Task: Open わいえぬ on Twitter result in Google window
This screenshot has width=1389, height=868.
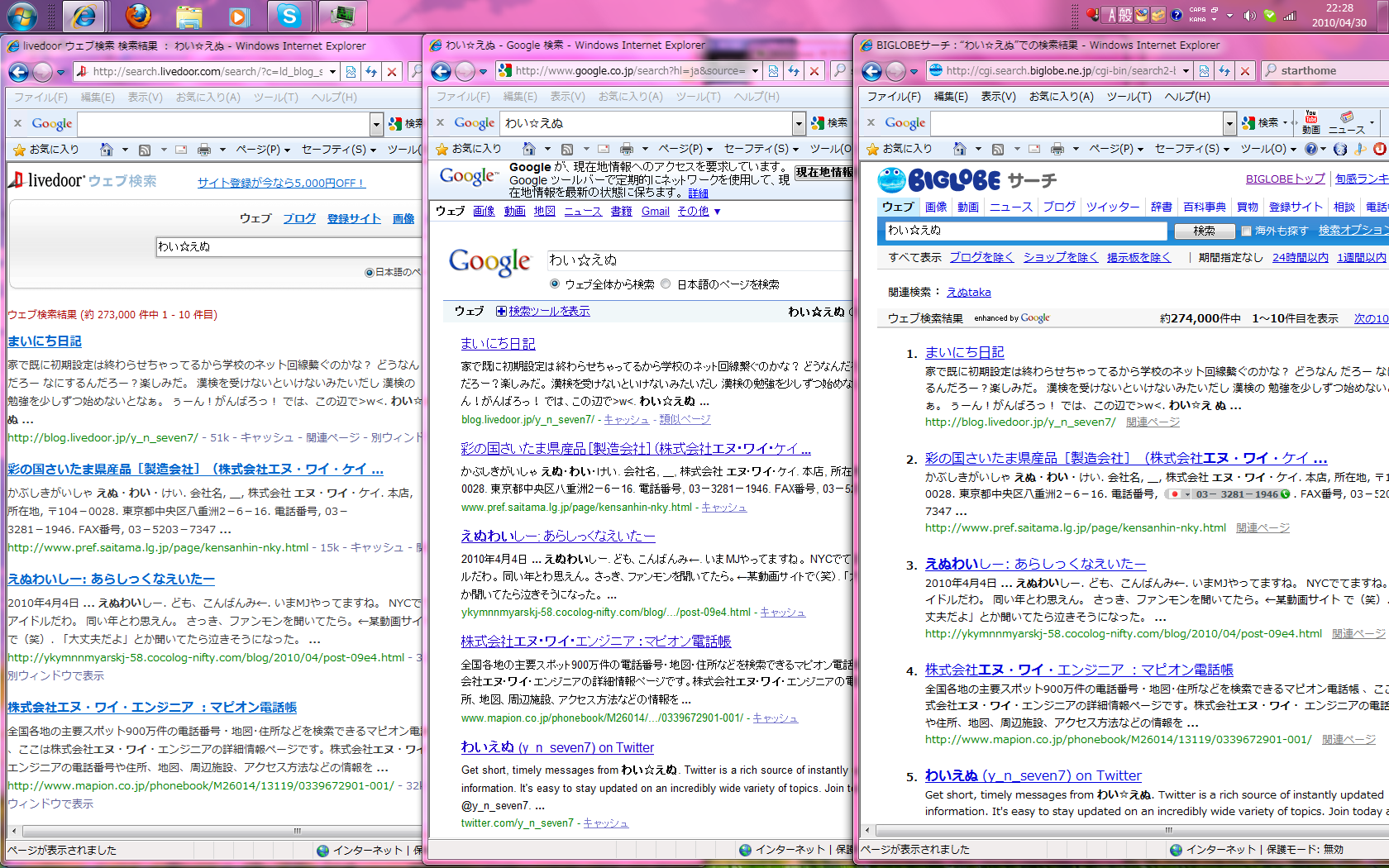Action: tap(557, 747)
